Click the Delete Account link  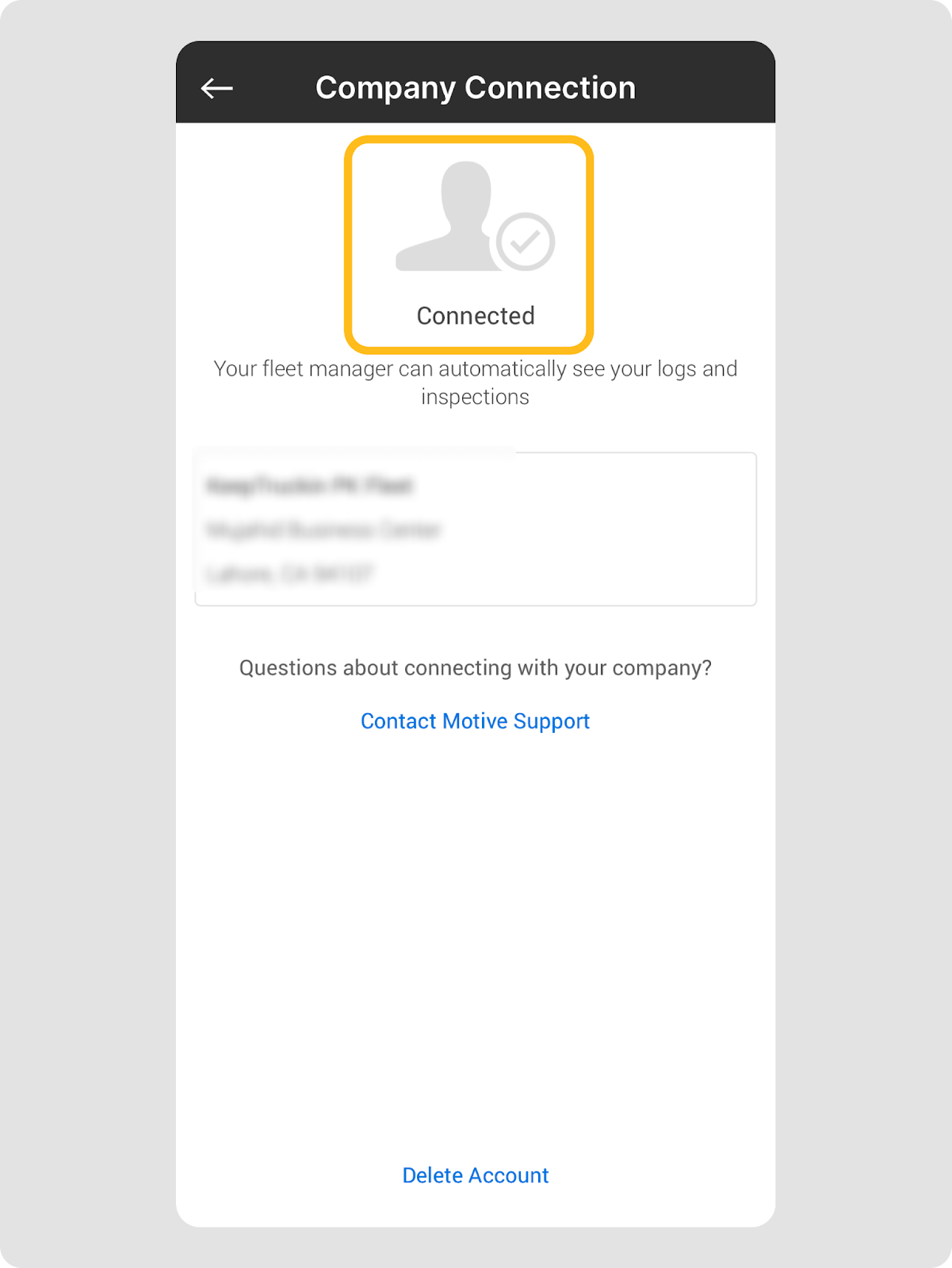[475, 1175]
